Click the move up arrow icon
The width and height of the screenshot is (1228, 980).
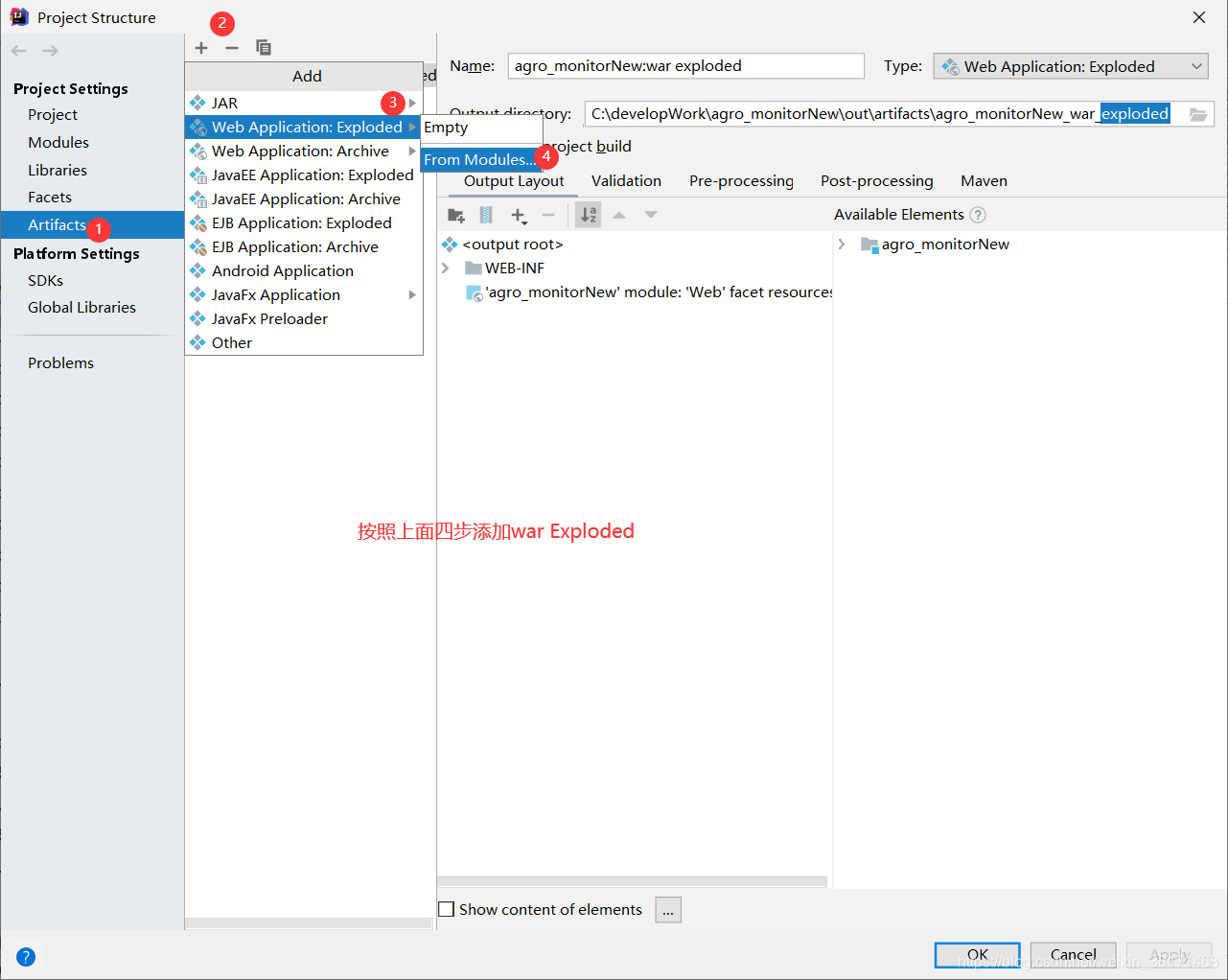click(619, 215)
